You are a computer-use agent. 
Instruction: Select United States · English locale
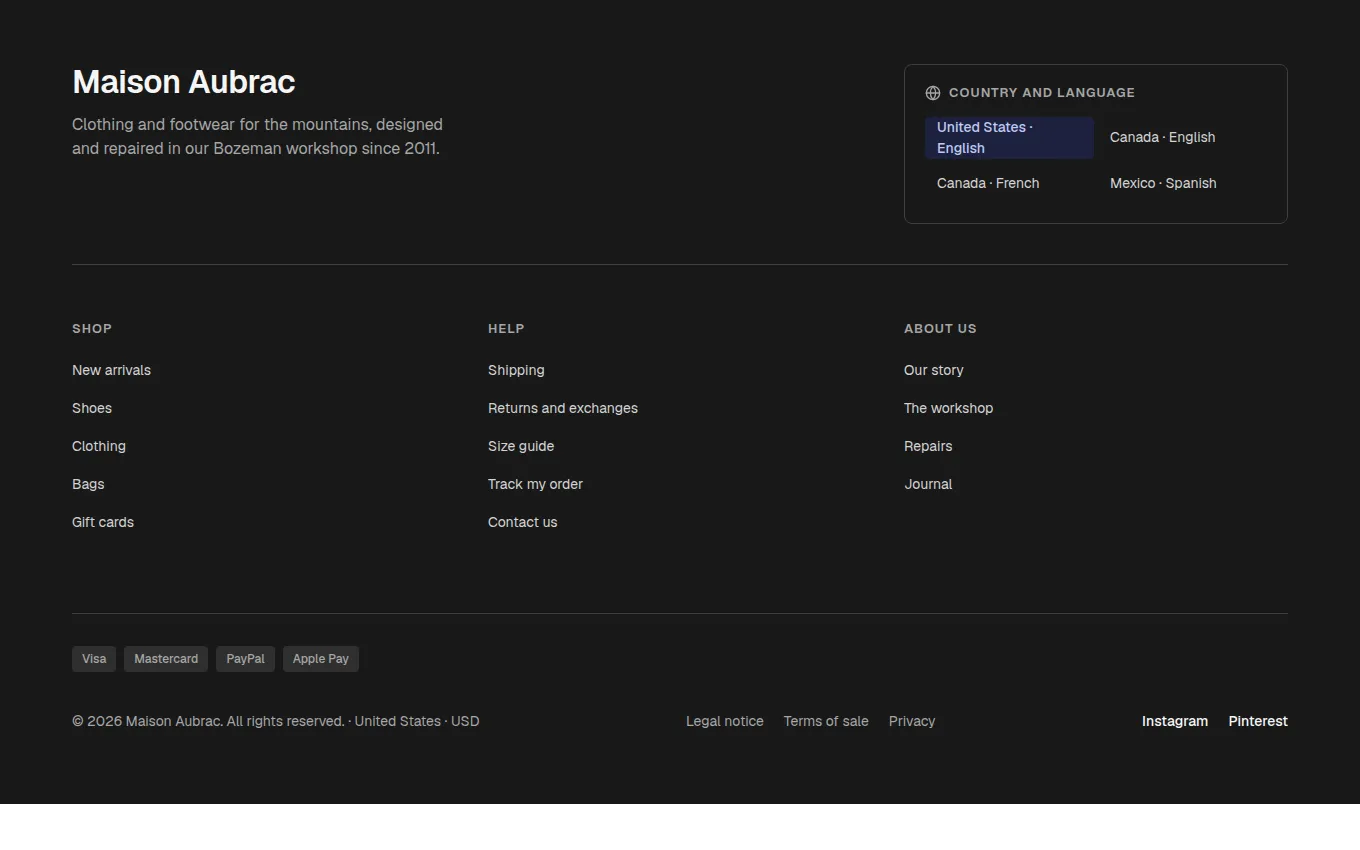[1009, 138]
